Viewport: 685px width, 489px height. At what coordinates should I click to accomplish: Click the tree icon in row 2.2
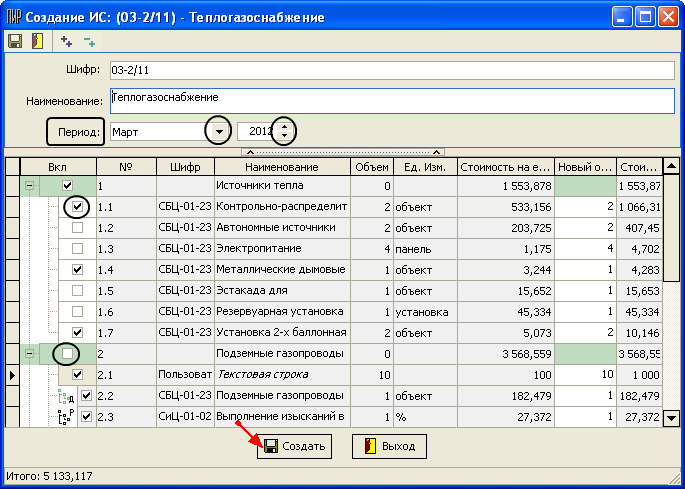67,397
